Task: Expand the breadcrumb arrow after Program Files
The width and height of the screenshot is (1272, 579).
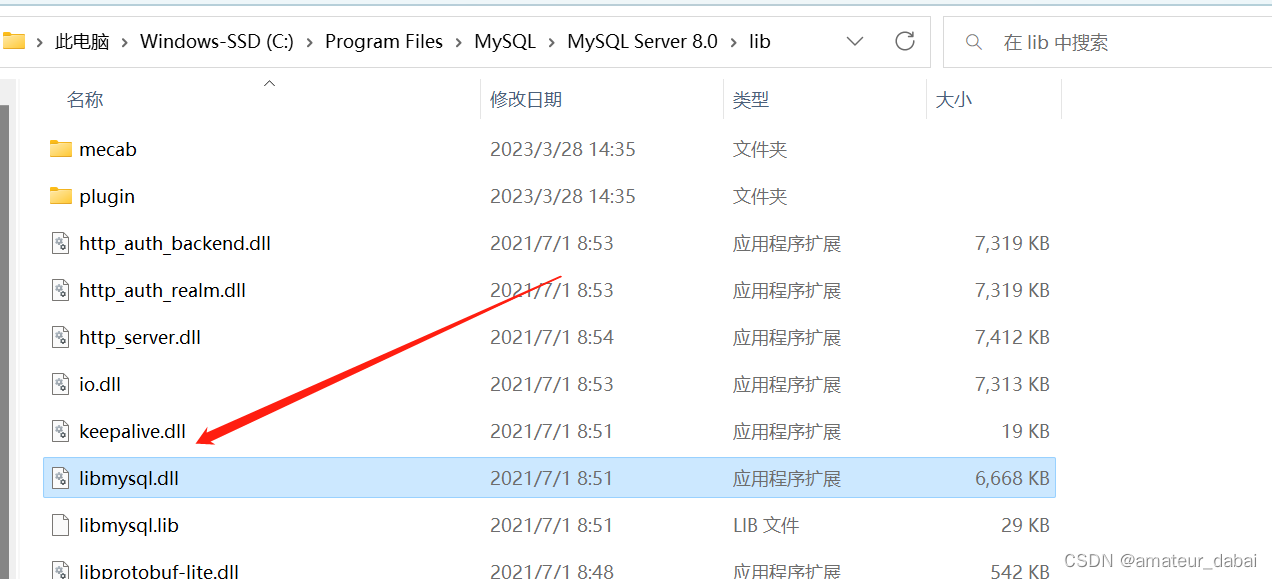Action: (455, 41)
